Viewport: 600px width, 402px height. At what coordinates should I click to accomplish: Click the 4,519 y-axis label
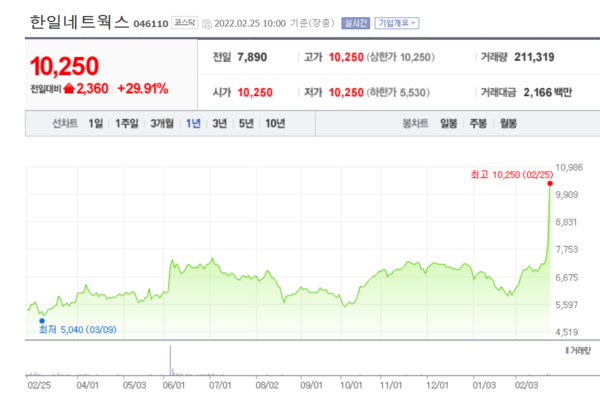pyautogui.click(x=567, y=332)
